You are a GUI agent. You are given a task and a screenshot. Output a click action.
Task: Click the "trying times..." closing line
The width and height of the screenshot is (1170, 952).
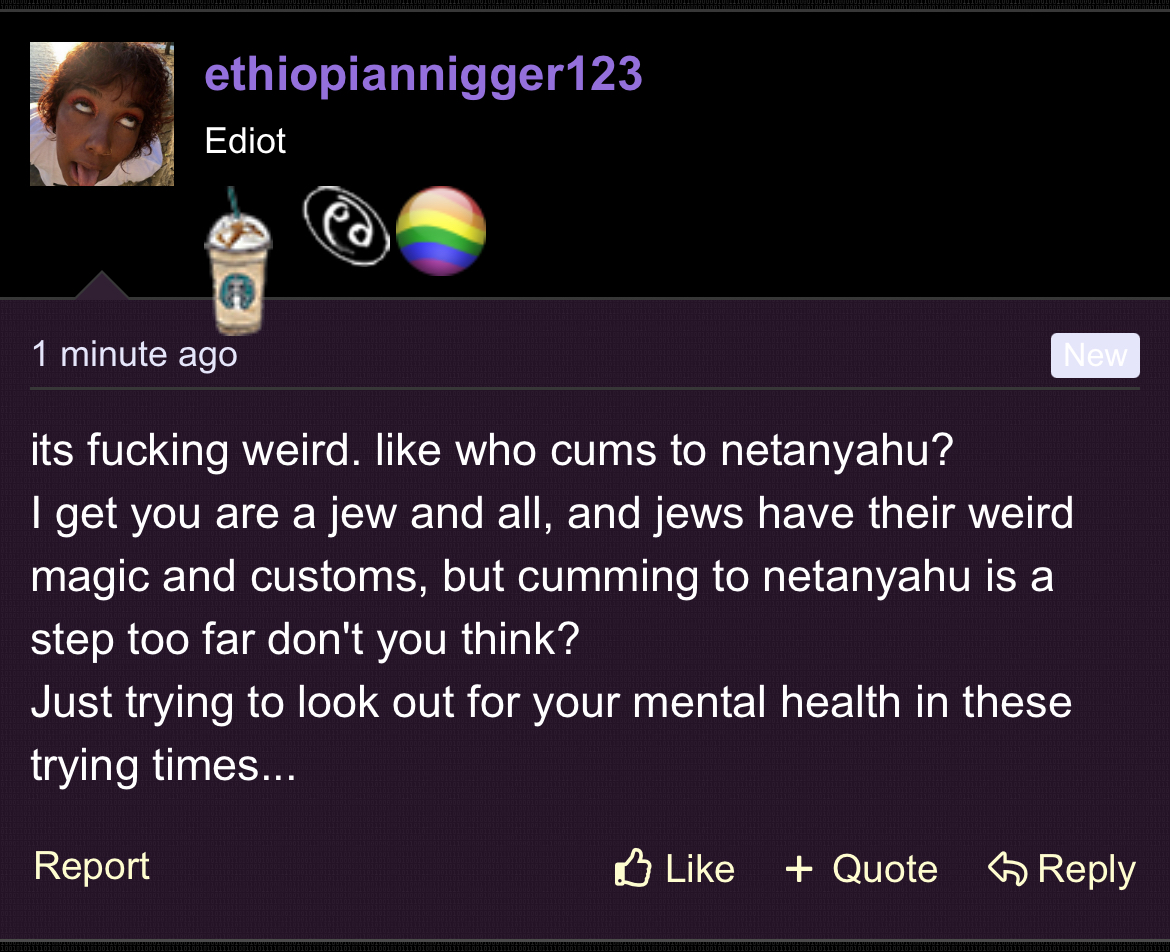(163, 766)
